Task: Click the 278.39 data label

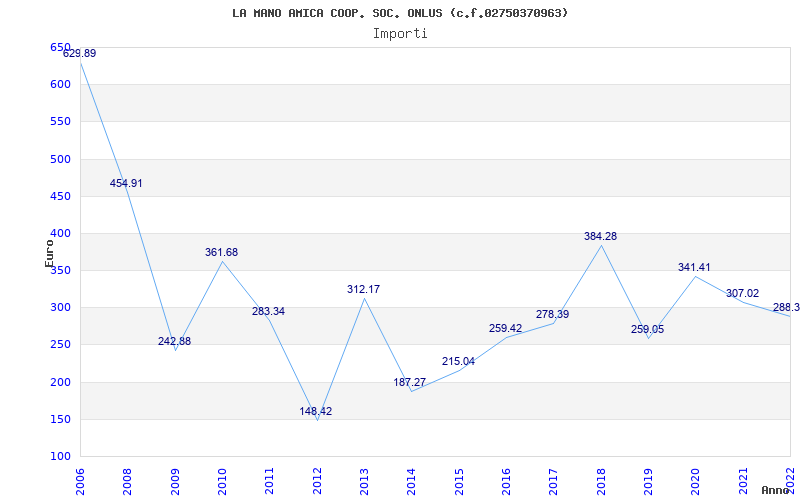Action: (x=553, y=314)
